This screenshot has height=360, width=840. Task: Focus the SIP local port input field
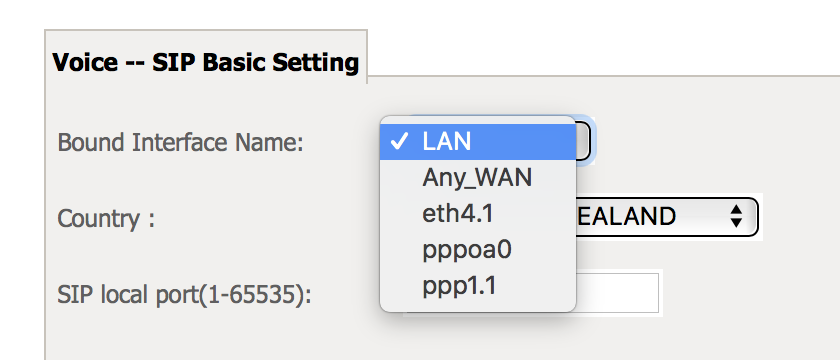pyautogui.click(x=617, y=292)
